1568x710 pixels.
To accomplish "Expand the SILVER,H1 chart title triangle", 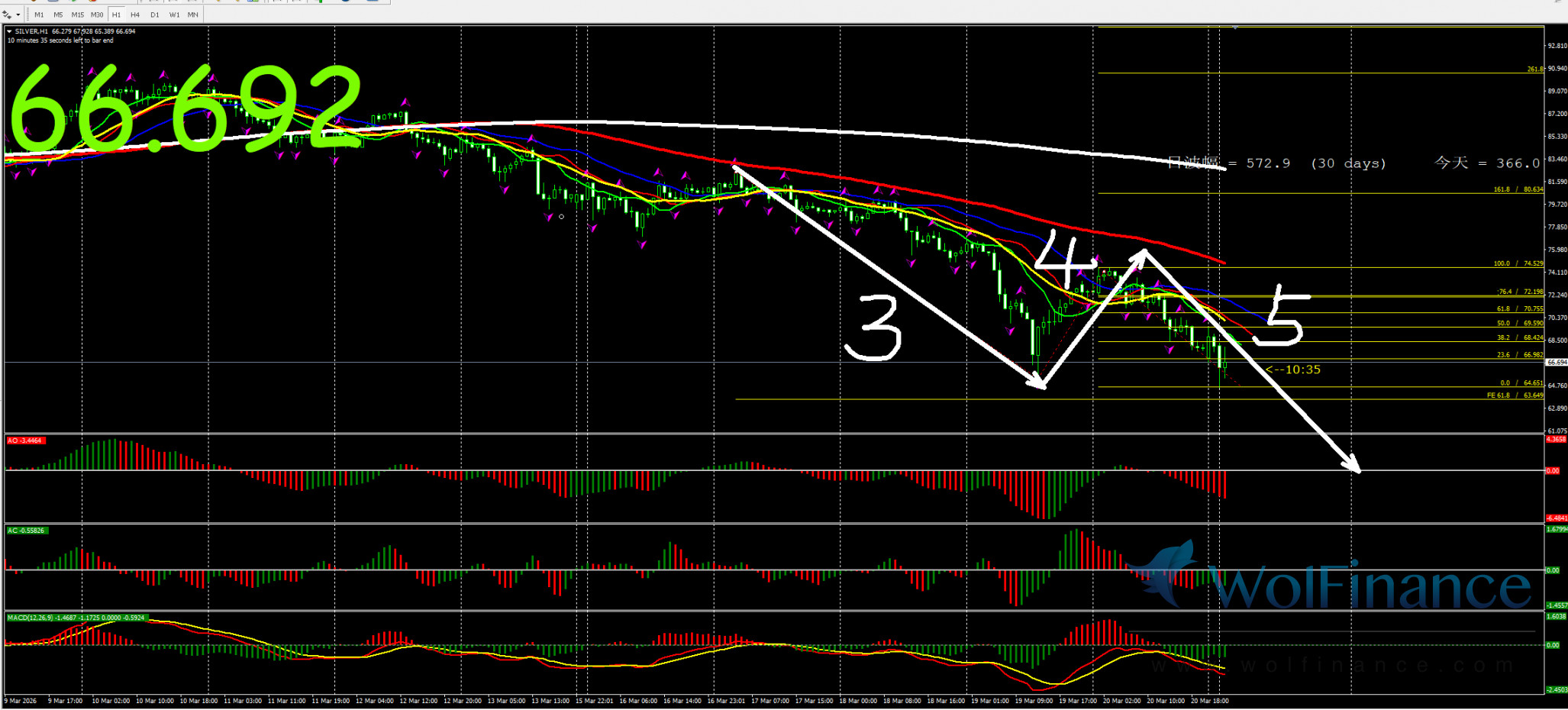I will [9, 31].
